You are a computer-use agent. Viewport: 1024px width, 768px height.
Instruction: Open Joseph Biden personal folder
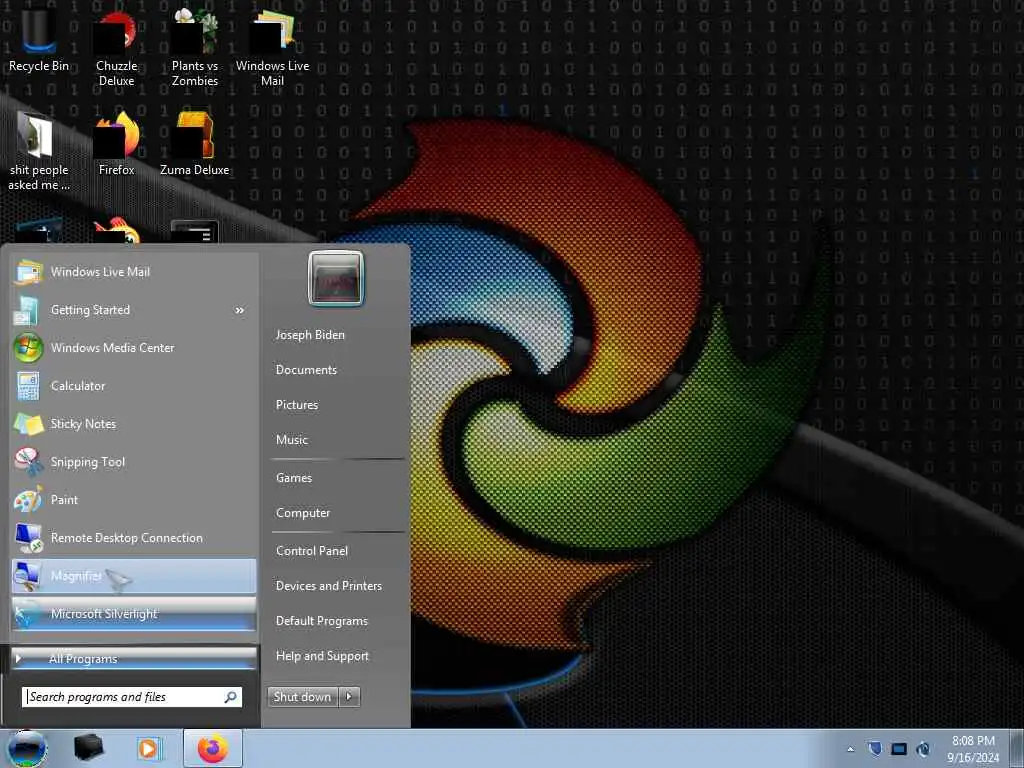[310, 335]
